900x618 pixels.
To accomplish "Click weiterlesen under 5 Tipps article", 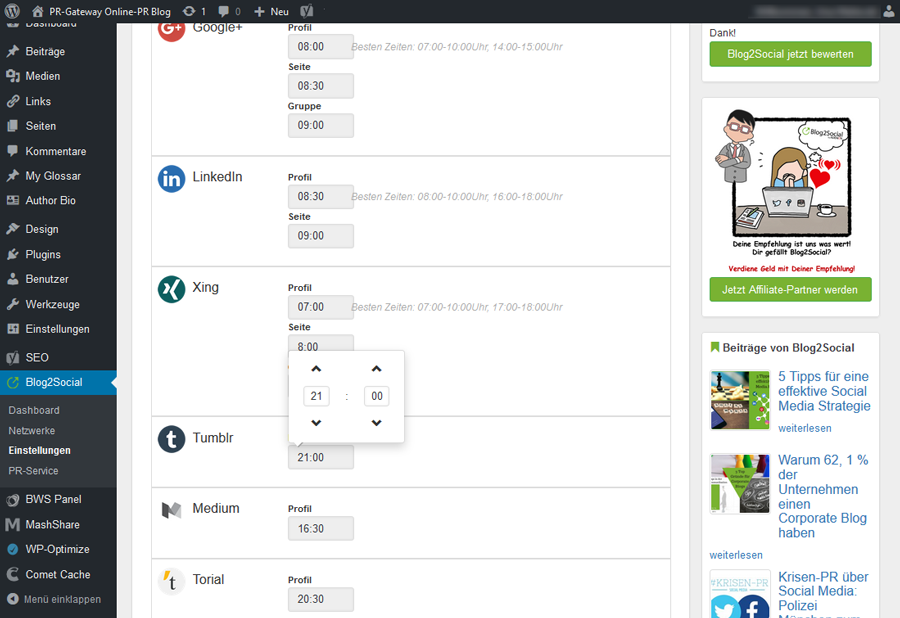I will (x=805, y=428).
